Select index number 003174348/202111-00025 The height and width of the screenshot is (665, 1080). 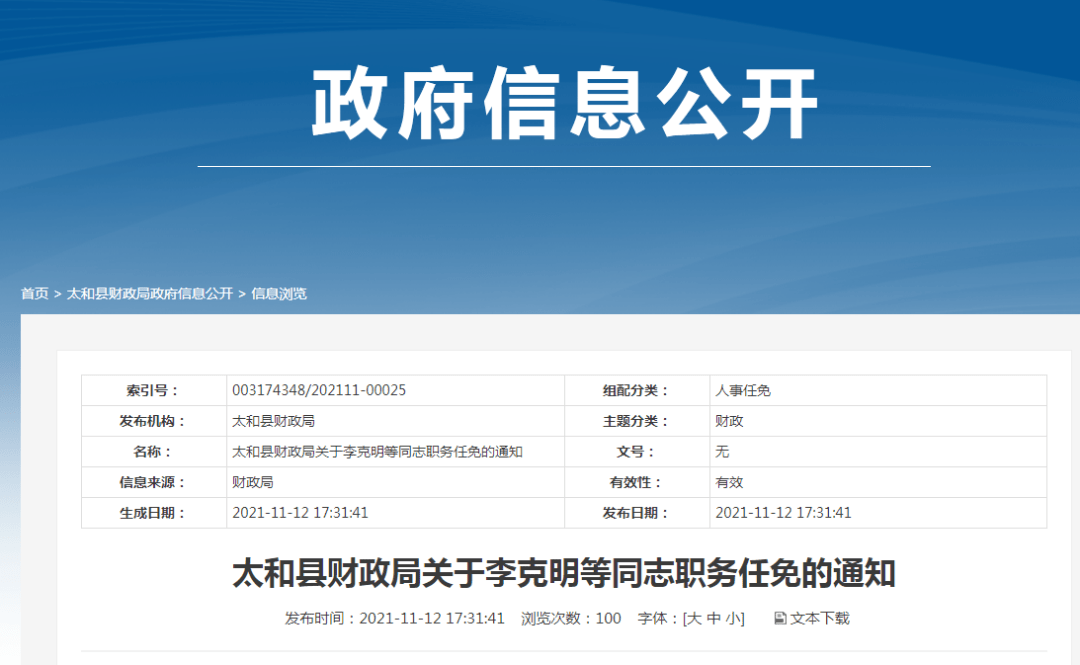(319, 390)
